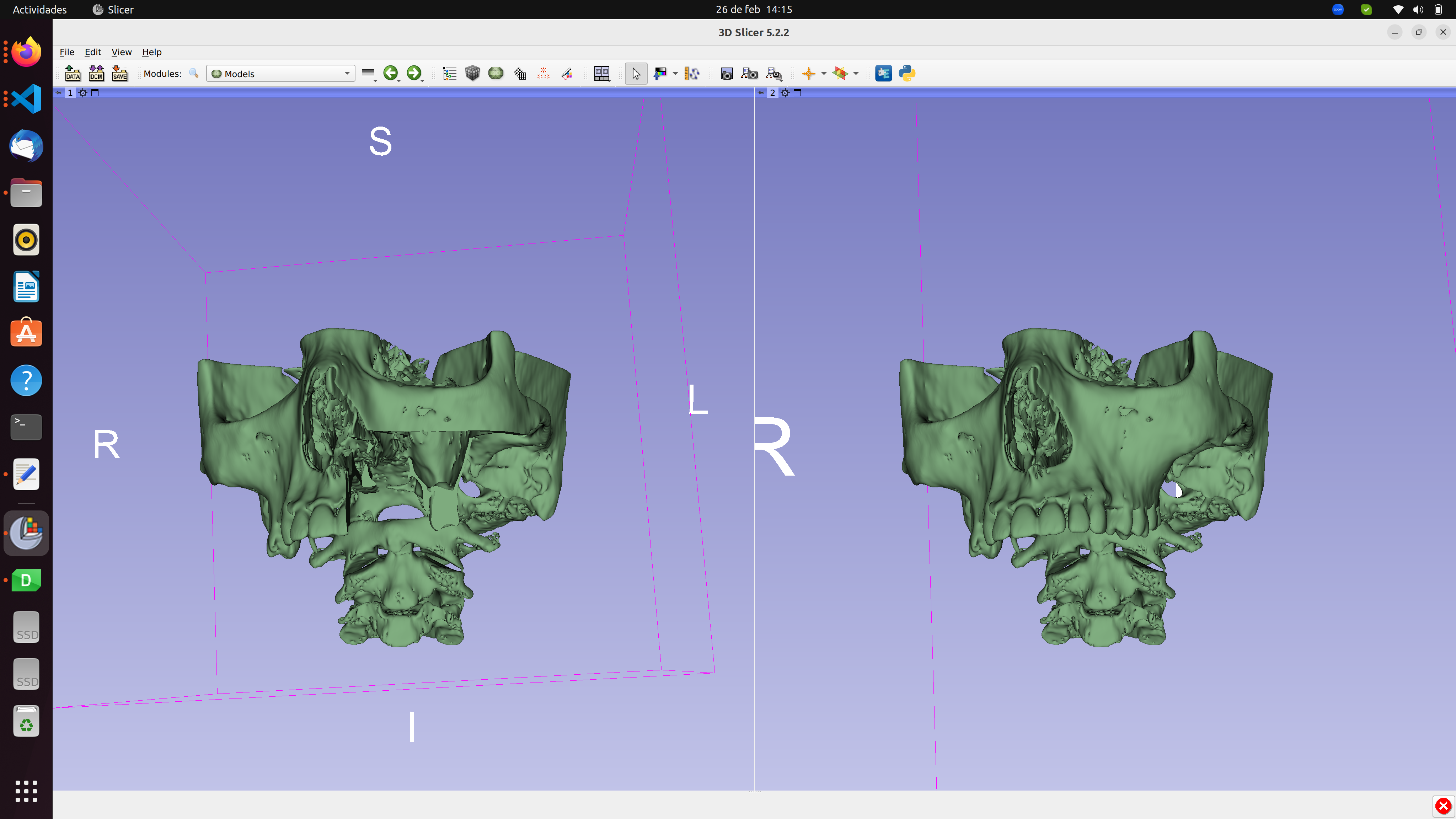Open the Extensions Manager
Viewport: 1456px width, 819px height.
[883, 74]
